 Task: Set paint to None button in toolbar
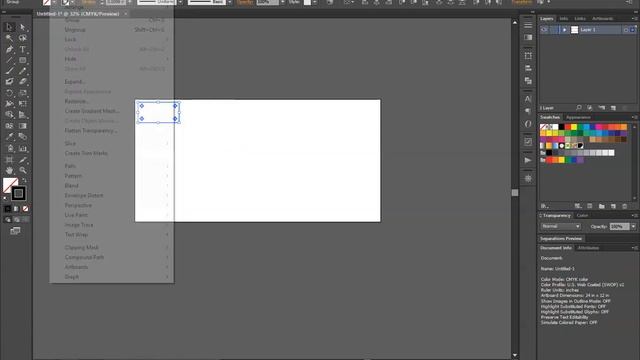click(25, 209)
